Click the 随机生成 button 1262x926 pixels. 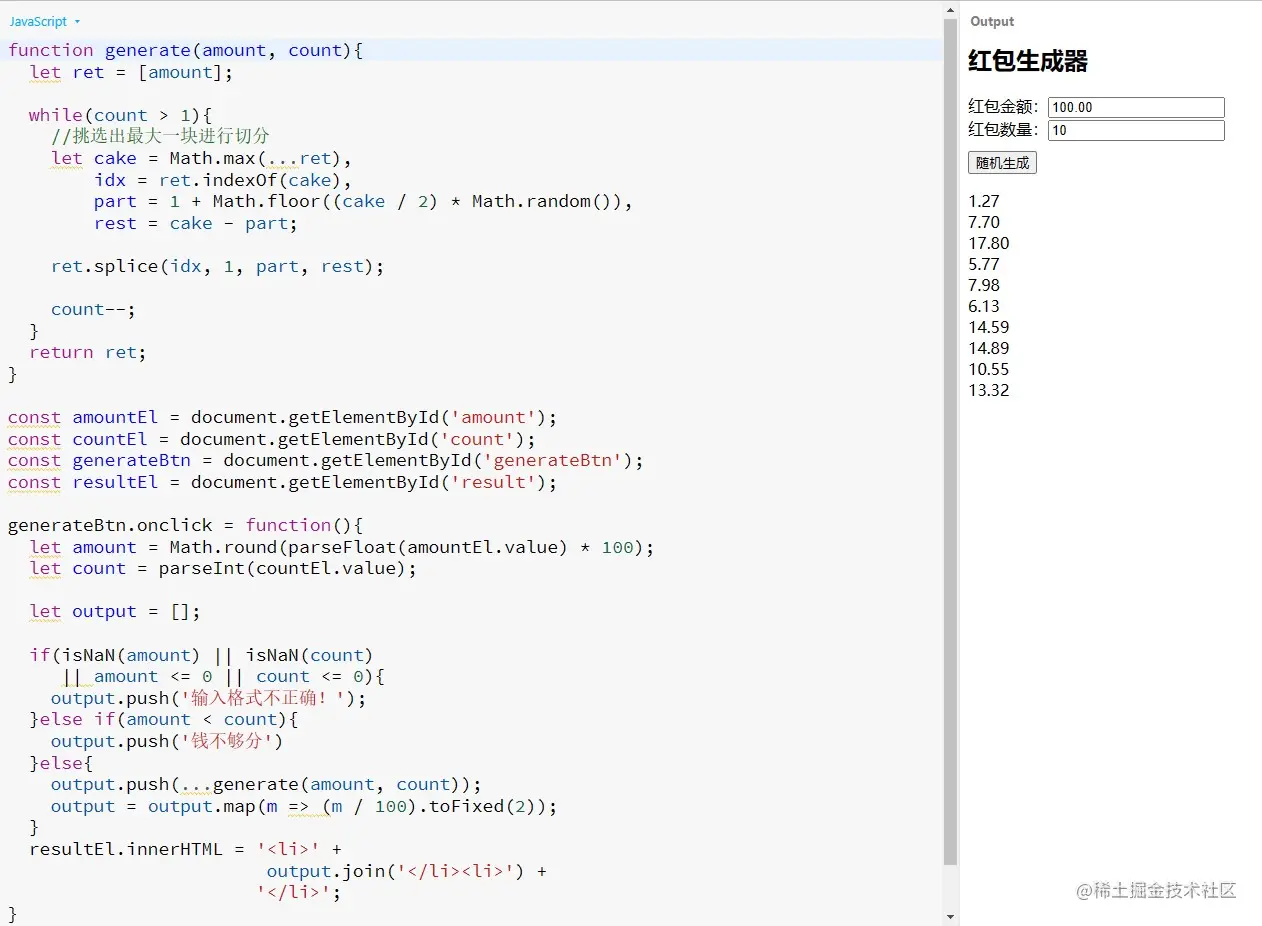click(1002, 163)
